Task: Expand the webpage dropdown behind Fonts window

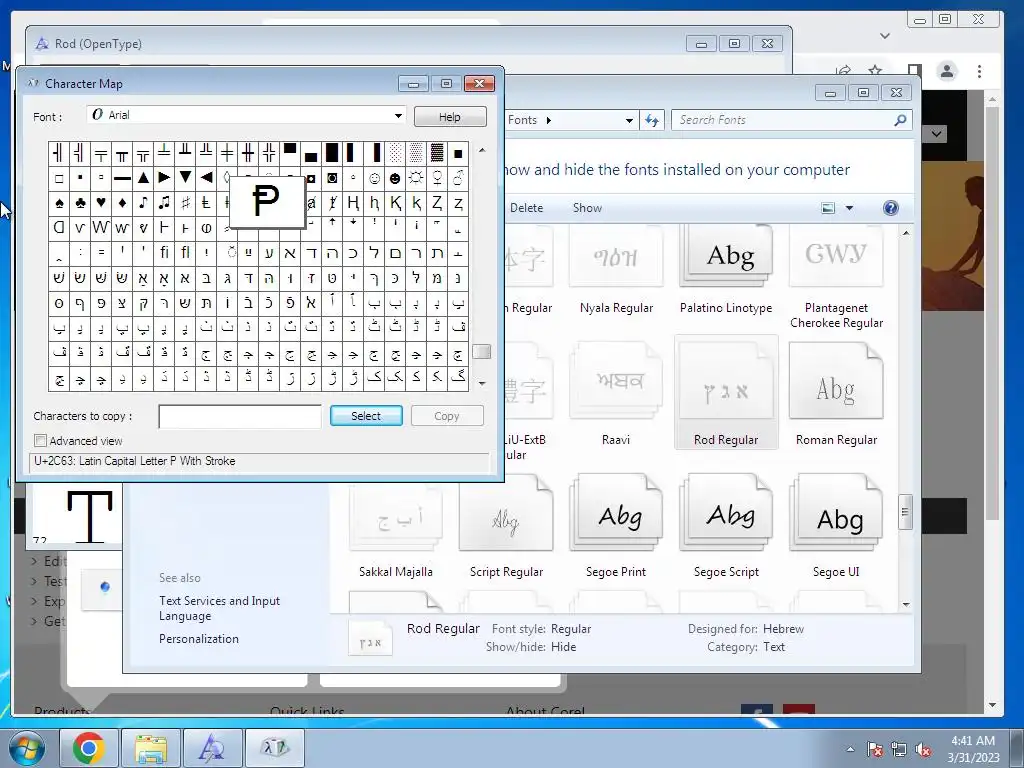Action: (936, 134)
